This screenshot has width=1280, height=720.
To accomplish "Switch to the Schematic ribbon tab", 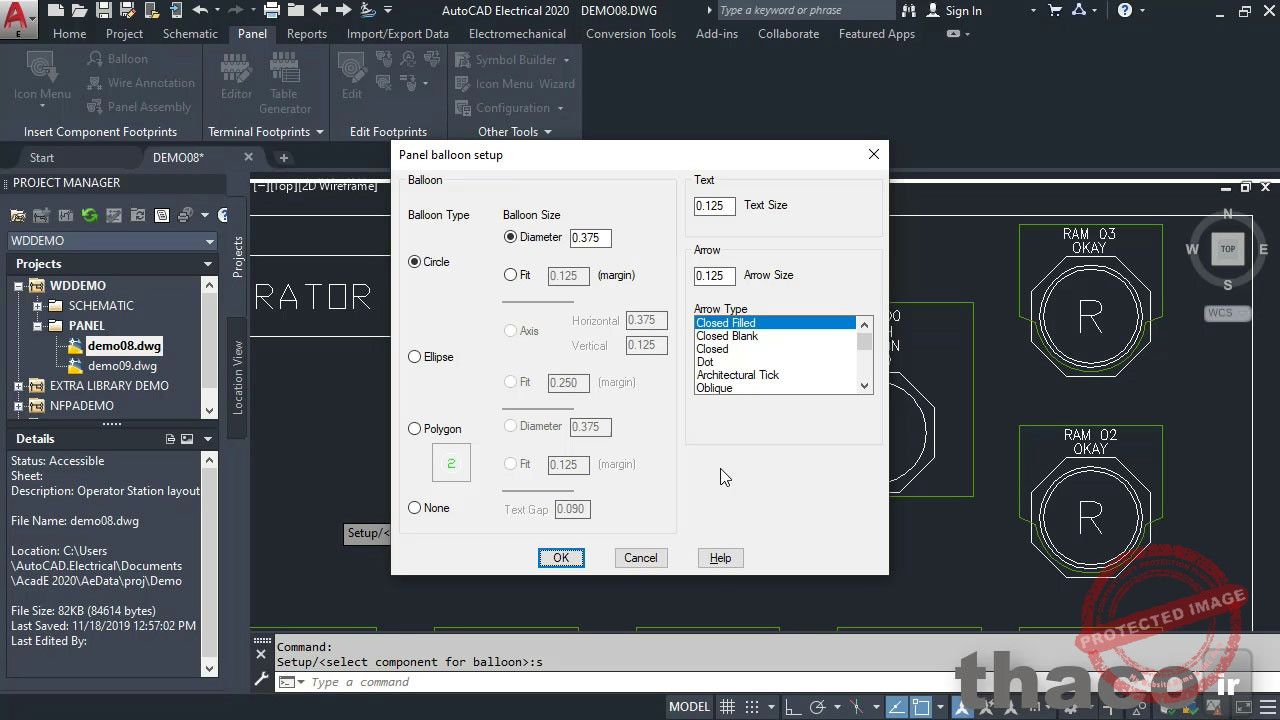I will click(x=190, y=34).
